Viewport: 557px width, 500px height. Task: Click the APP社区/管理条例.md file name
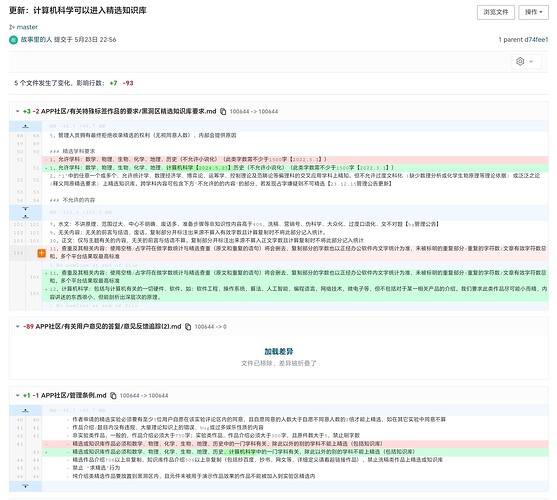[x=74, y=395]
